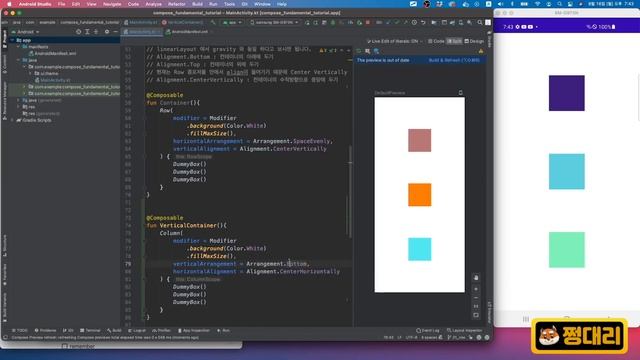
Task: Open the App Inspection tool window button
Action: coord(193,330)
